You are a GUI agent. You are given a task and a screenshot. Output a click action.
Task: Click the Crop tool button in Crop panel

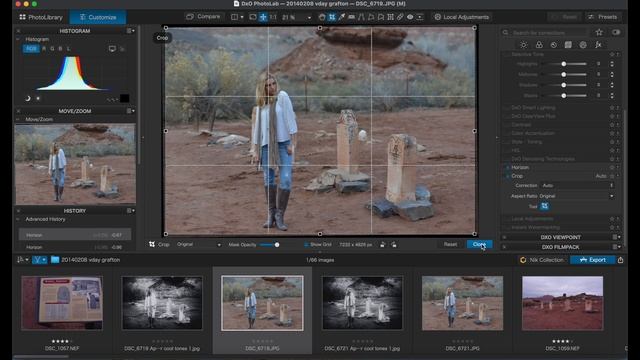pyautogui.click(x=544, y=206)
